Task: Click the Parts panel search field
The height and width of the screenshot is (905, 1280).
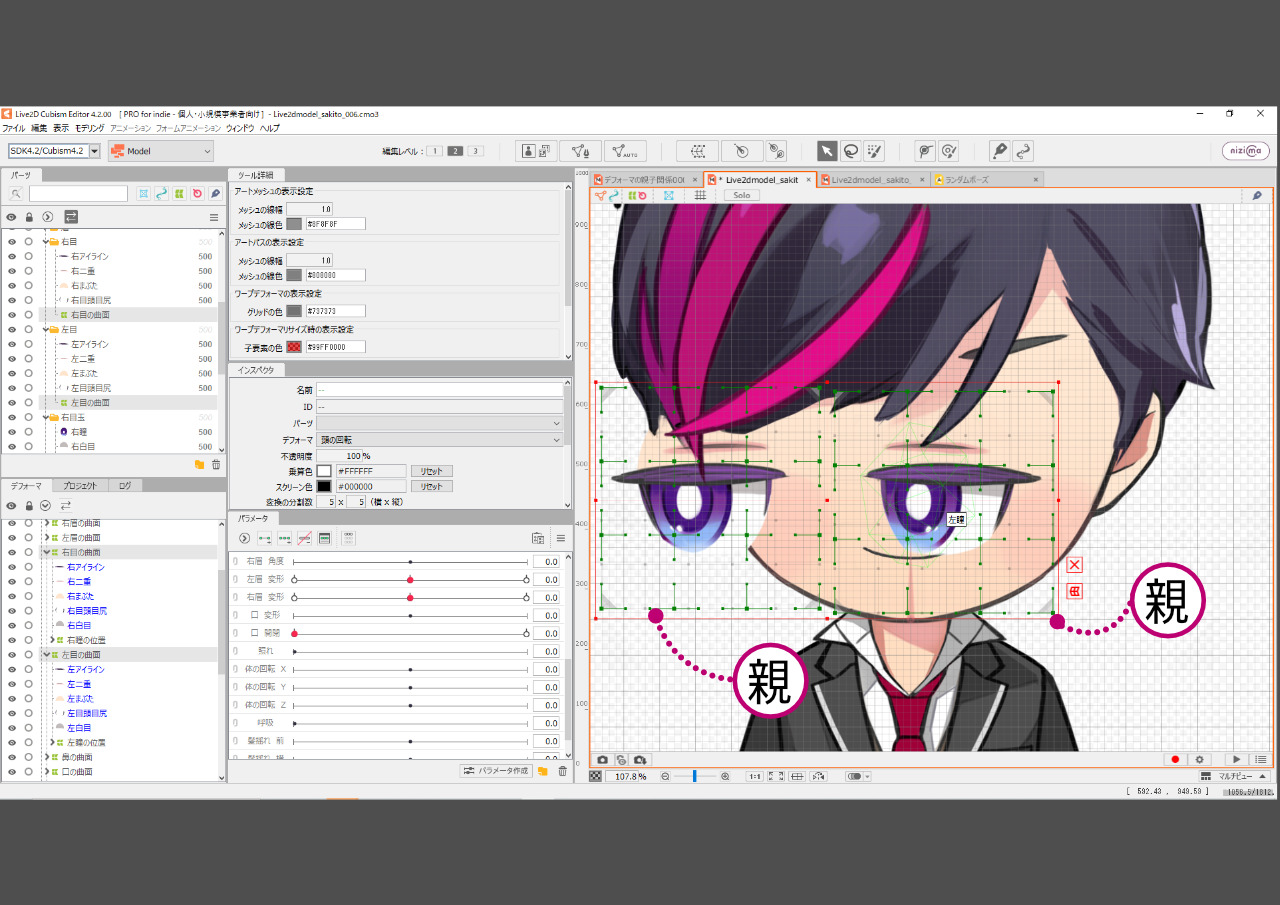Action: (78, 194)
